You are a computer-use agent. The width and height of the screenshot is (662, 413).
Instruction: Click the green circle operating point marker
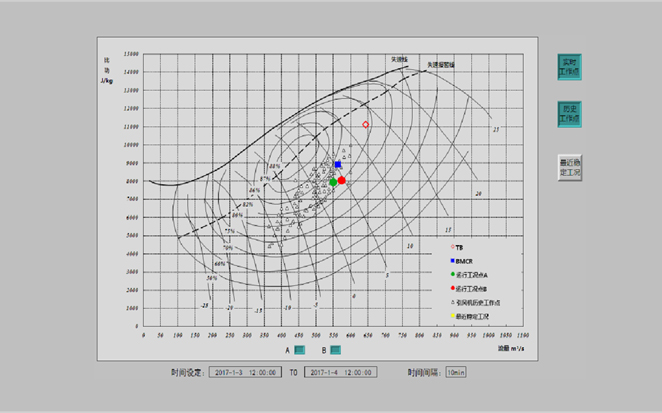(x=333, y=182)
